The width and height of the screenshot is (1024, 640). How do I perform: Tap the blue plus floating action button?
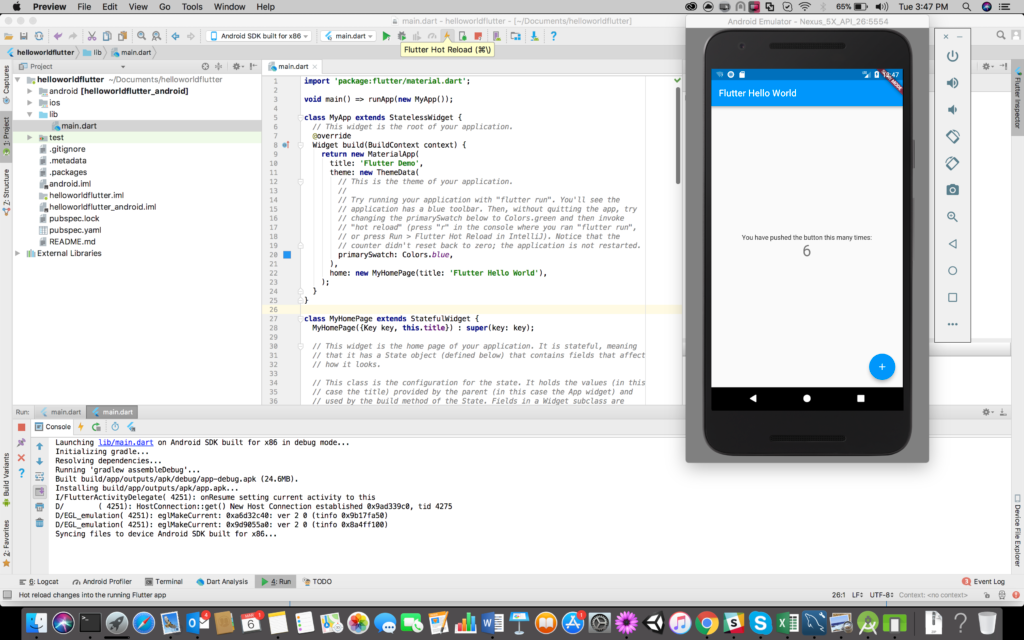click(882, 366)
